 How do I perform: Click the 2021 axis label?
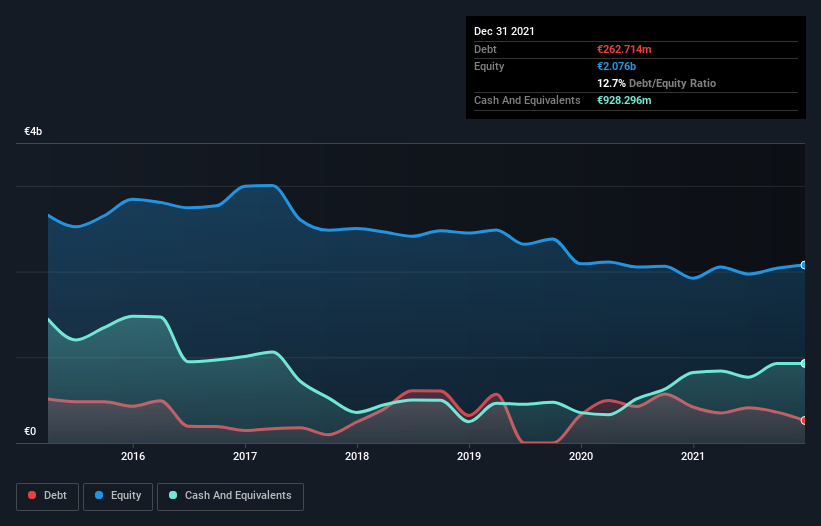(x=693, y=456)
